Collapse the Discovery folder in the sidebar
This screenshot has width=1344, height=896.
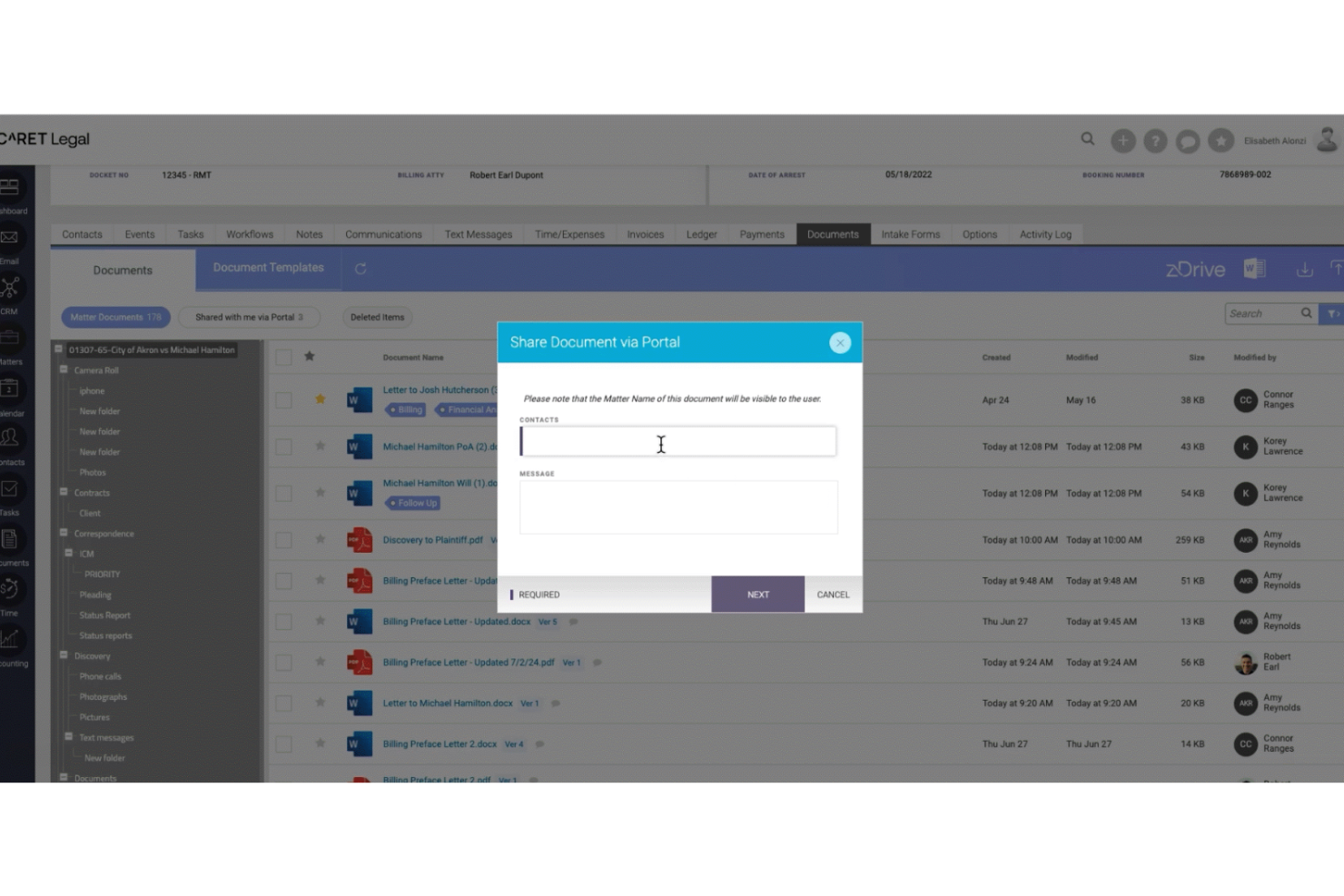pos(63,655)
